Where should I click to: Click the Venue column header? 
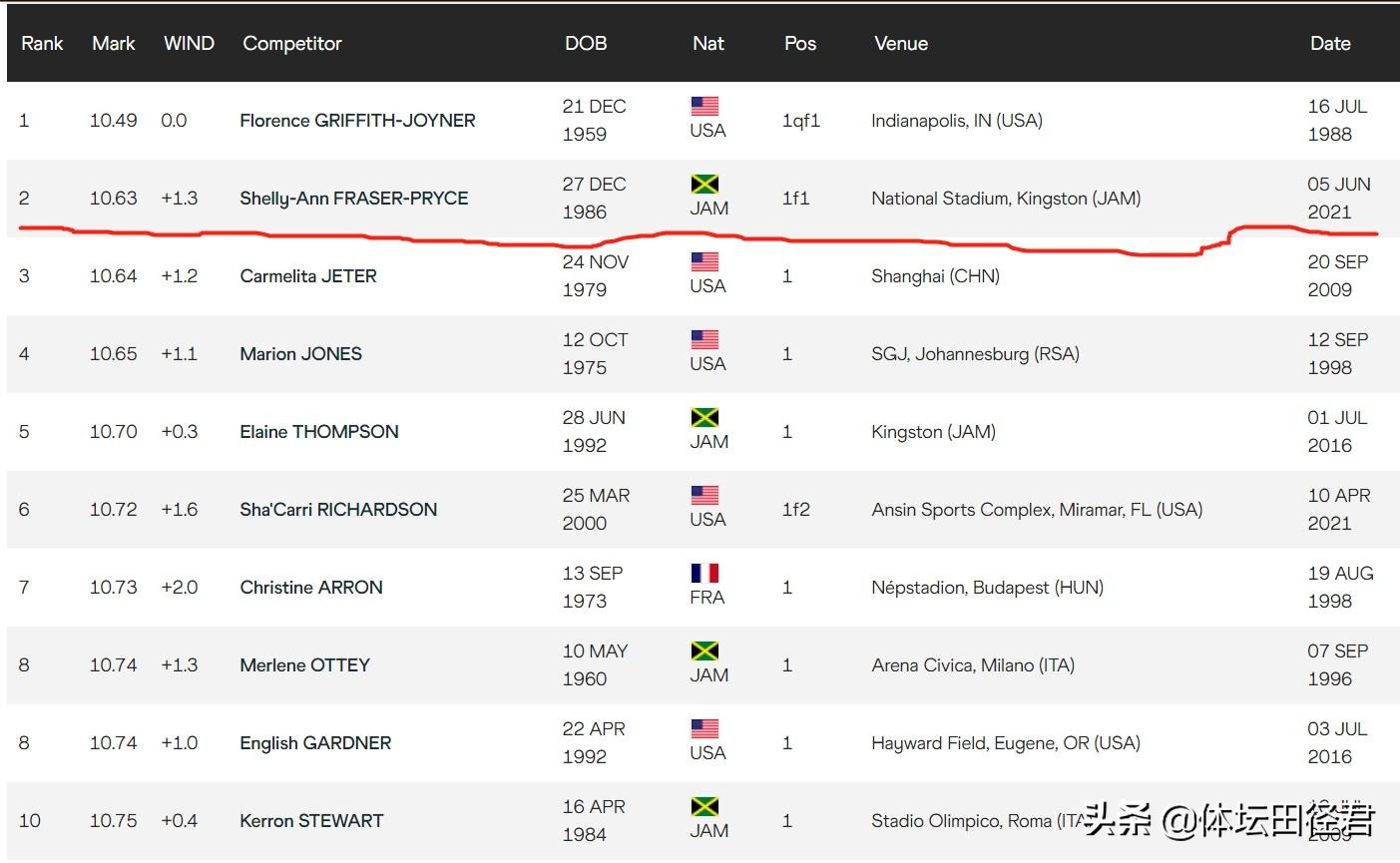(900, 44)
